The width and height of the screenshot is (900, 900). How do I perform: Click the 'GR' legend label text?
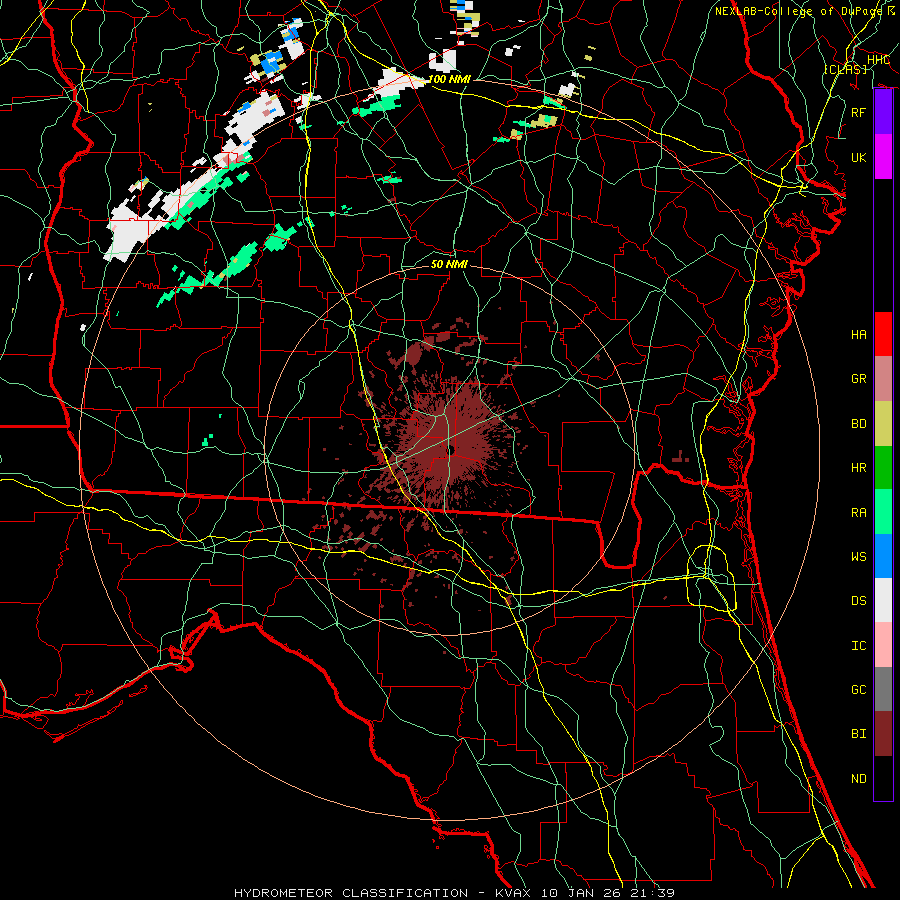point(859,379)
